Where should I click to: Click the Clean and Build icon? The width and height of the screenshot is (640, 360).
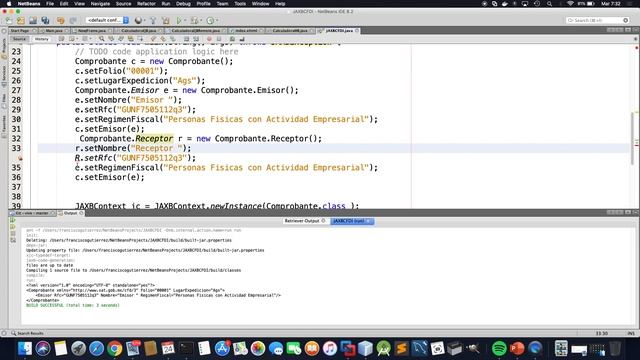pos(166,20)
